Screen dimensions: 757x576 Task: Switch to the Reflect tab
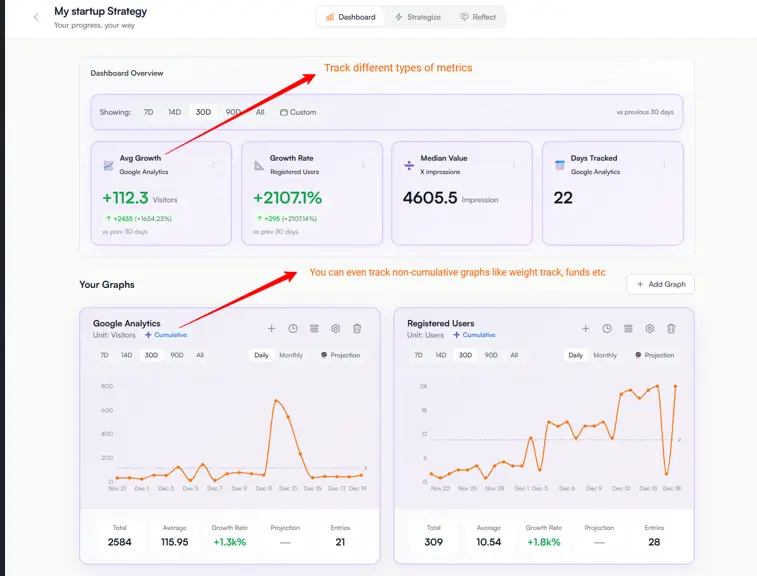[478, 17]
